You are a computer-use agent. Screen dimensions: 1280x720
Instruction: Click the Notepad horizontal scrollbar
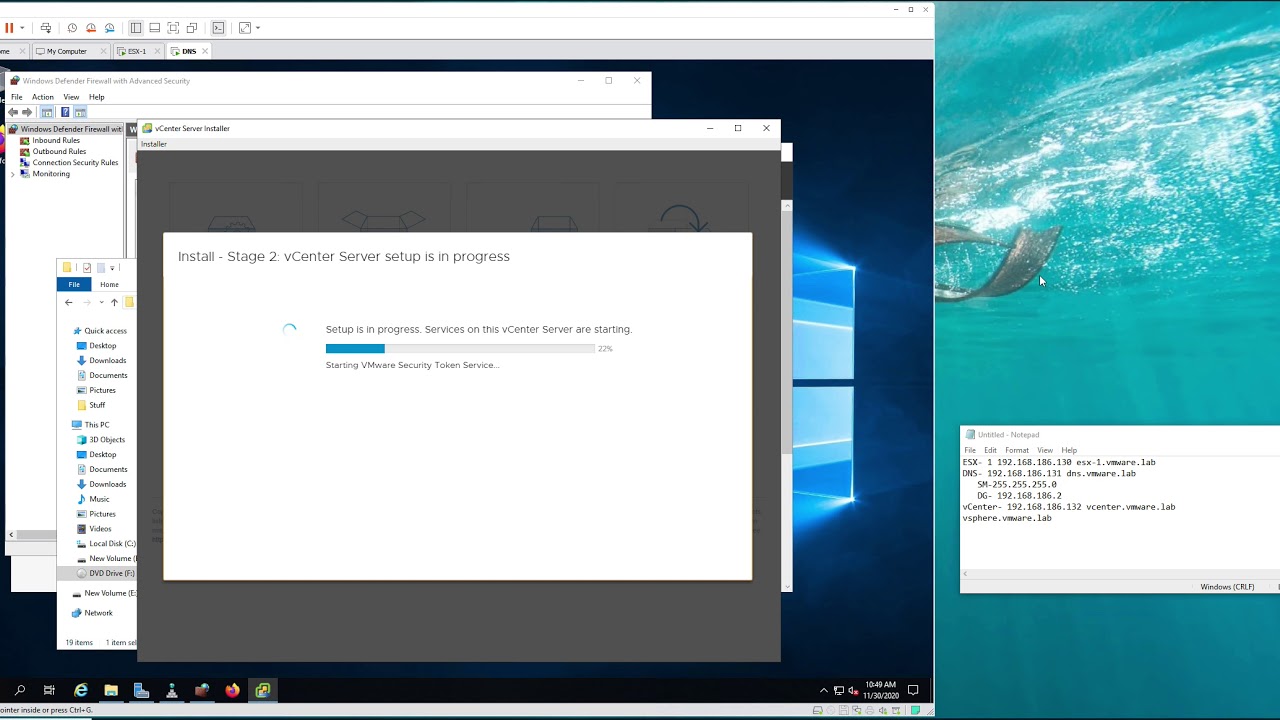[1120, 574]
